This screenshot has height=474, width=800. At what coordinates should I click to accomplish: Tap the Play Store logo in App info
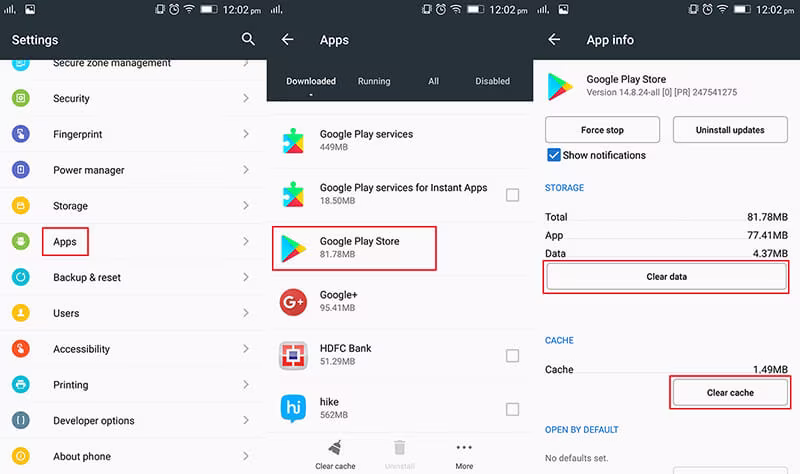(560, 86)
